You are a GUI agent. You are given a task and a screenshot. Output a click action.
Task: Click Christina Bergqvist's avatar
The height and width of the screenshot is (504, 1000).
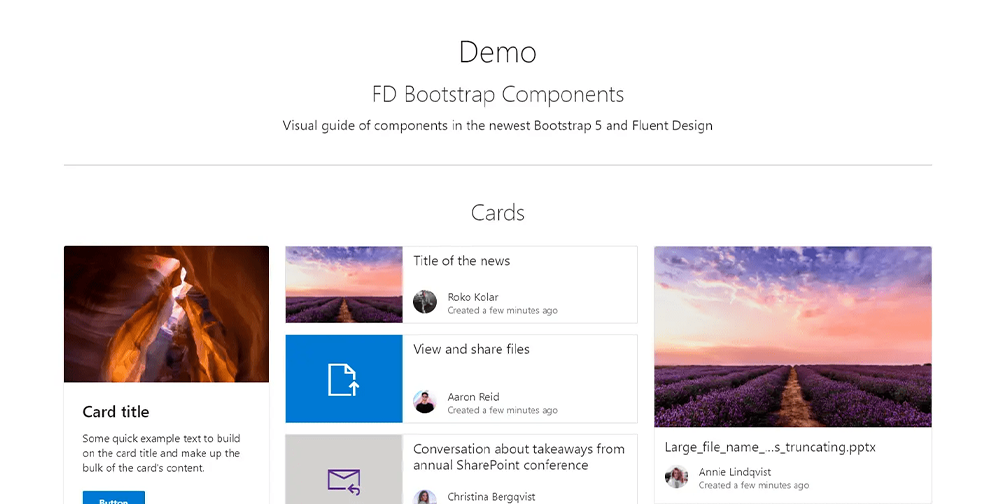point(425,497)
